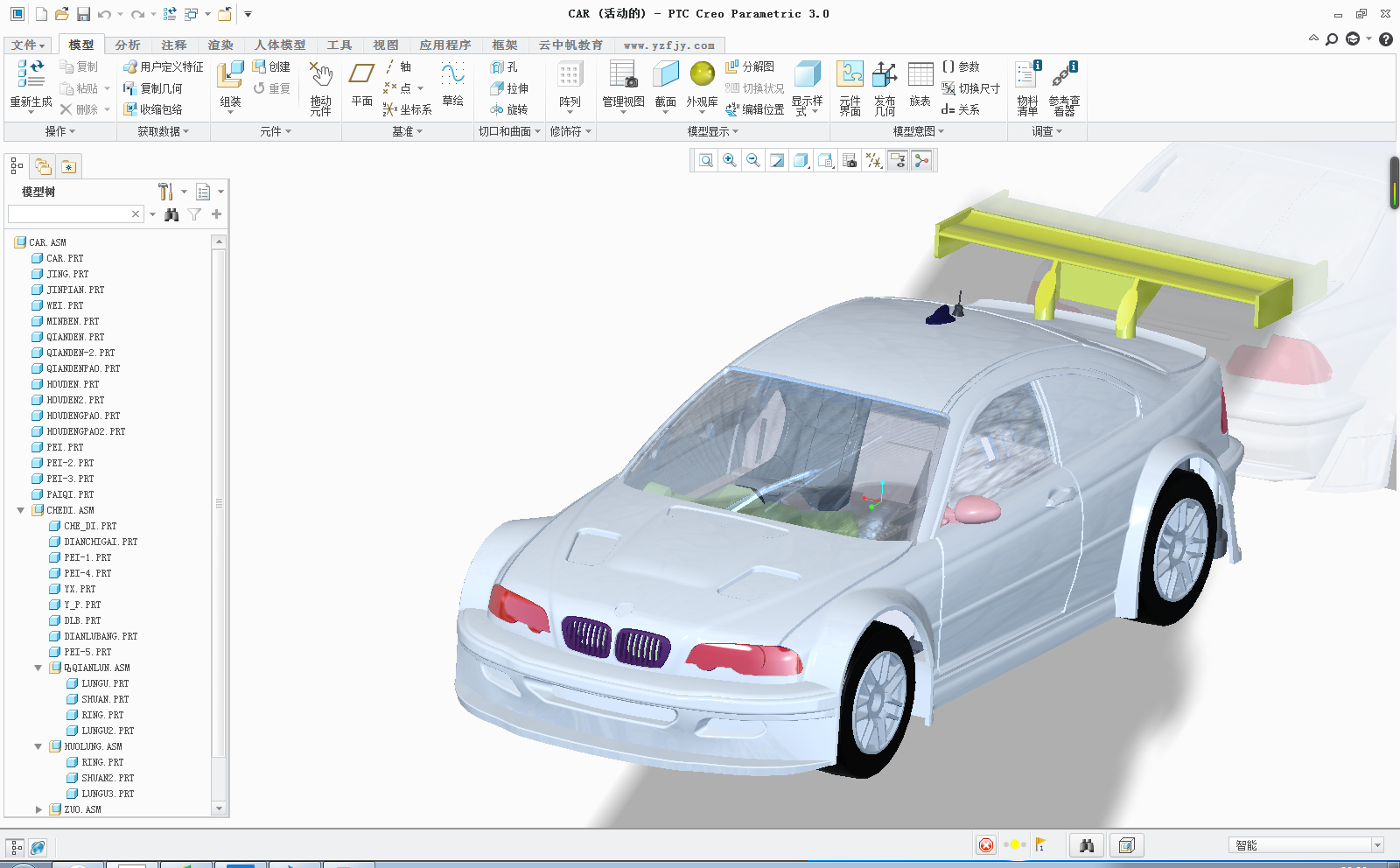Click the 参数 (parameters) button

click(961, 66)
